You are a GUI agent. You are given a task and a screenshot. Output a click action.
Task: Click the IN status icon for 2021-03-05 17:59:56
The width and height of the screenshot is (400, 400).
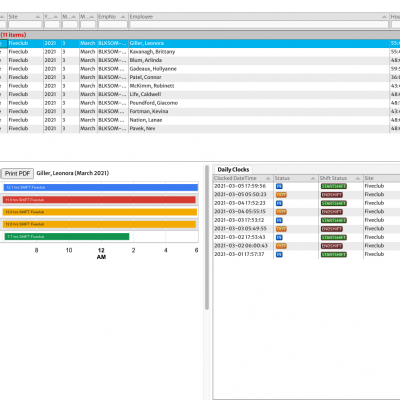tap(279, 186)
